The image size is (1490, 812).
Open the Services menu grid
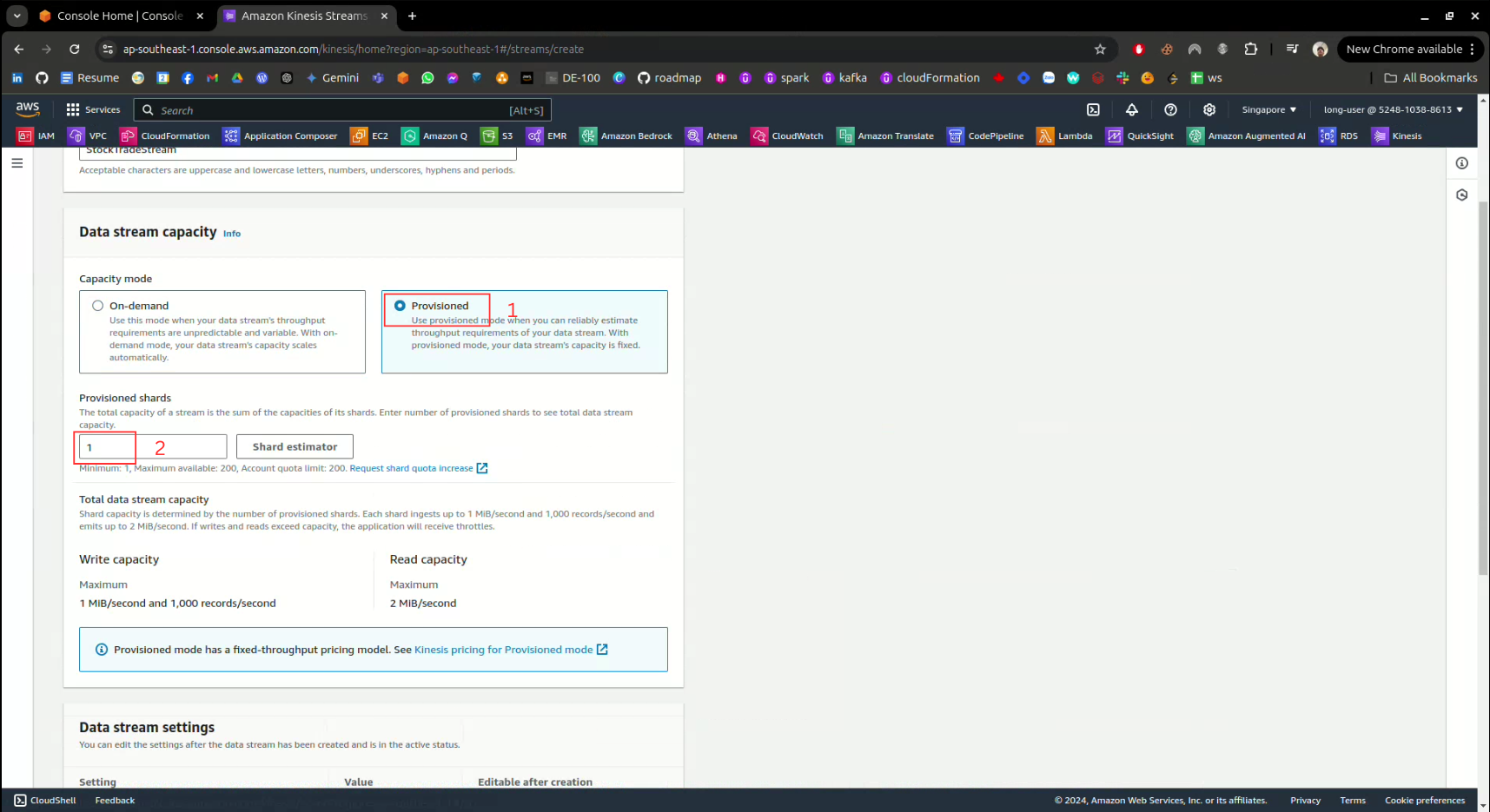pos(93,110)
